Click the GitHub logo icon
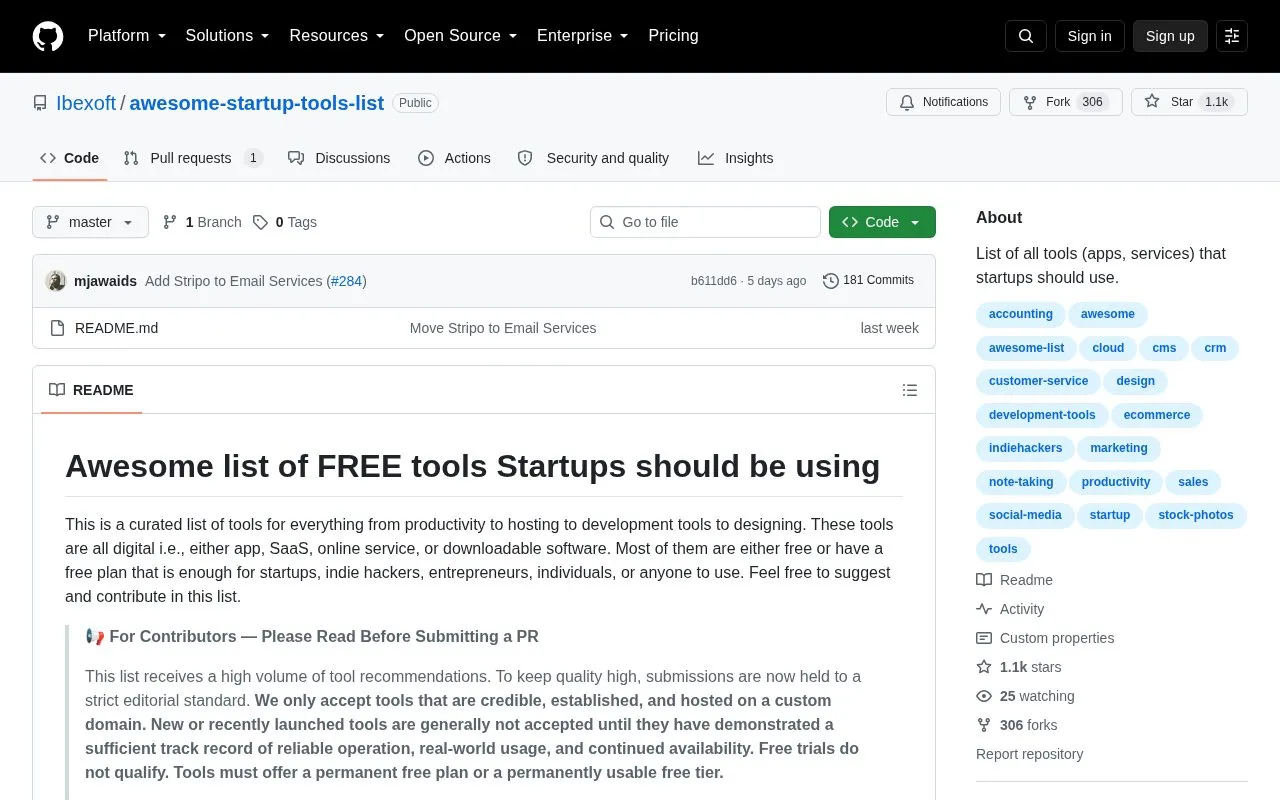This screenshot has height=800, width=1280. click(x=48, y=36)
